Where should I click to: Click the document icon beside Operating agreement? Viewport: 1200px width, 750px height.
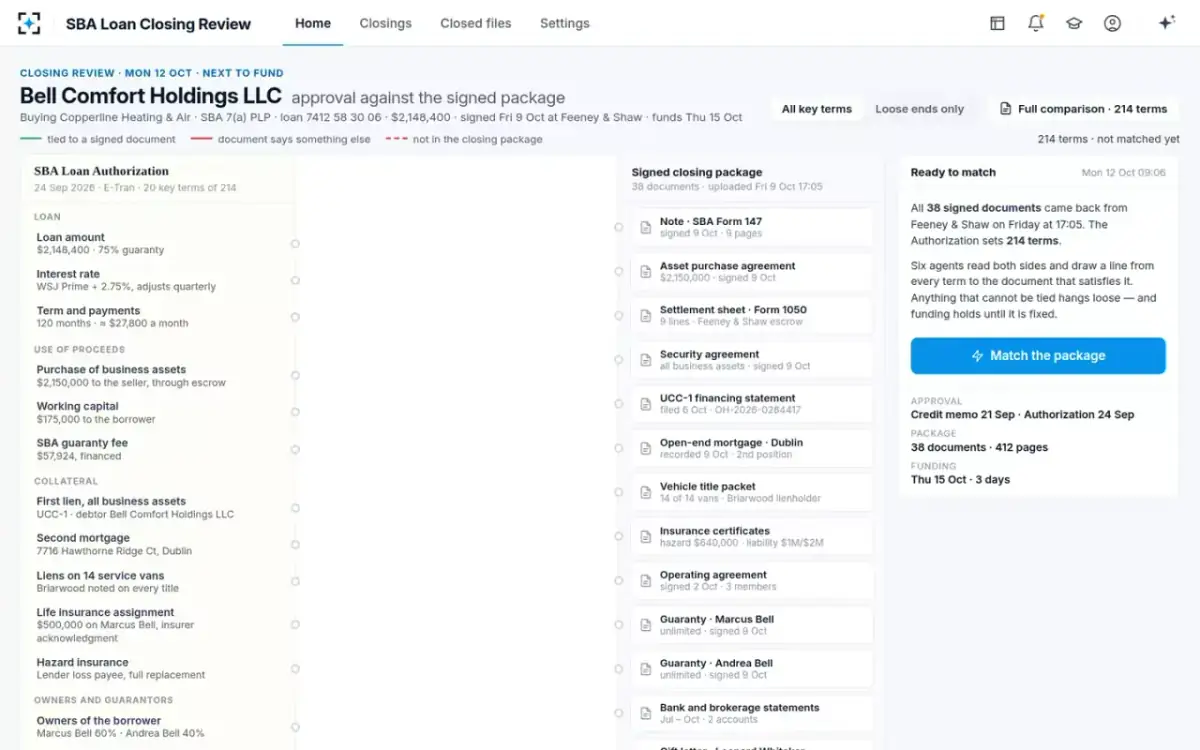pos(646,581)
